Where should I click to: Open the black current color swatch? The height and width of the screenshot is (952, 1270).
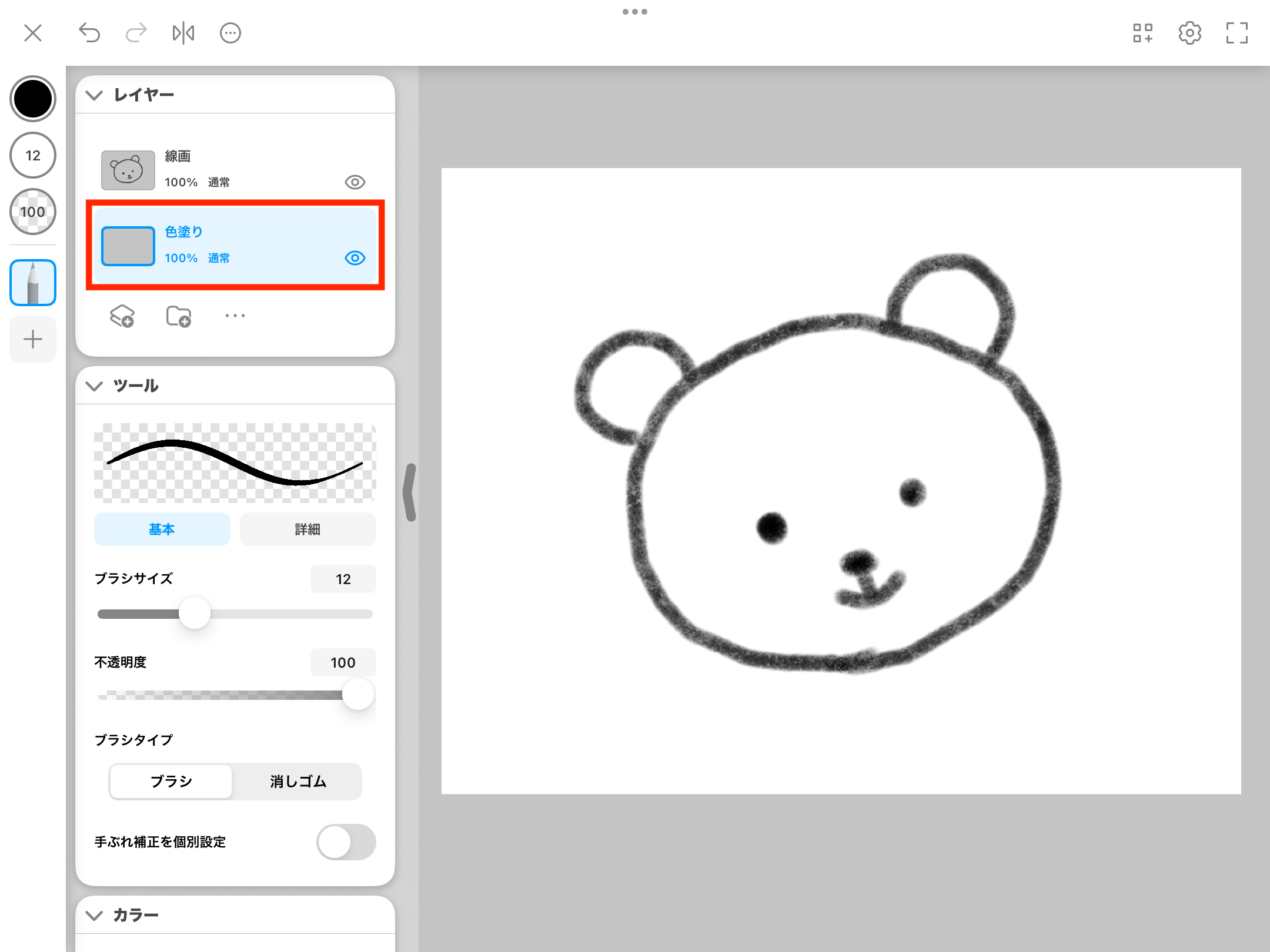click(33, 99)
